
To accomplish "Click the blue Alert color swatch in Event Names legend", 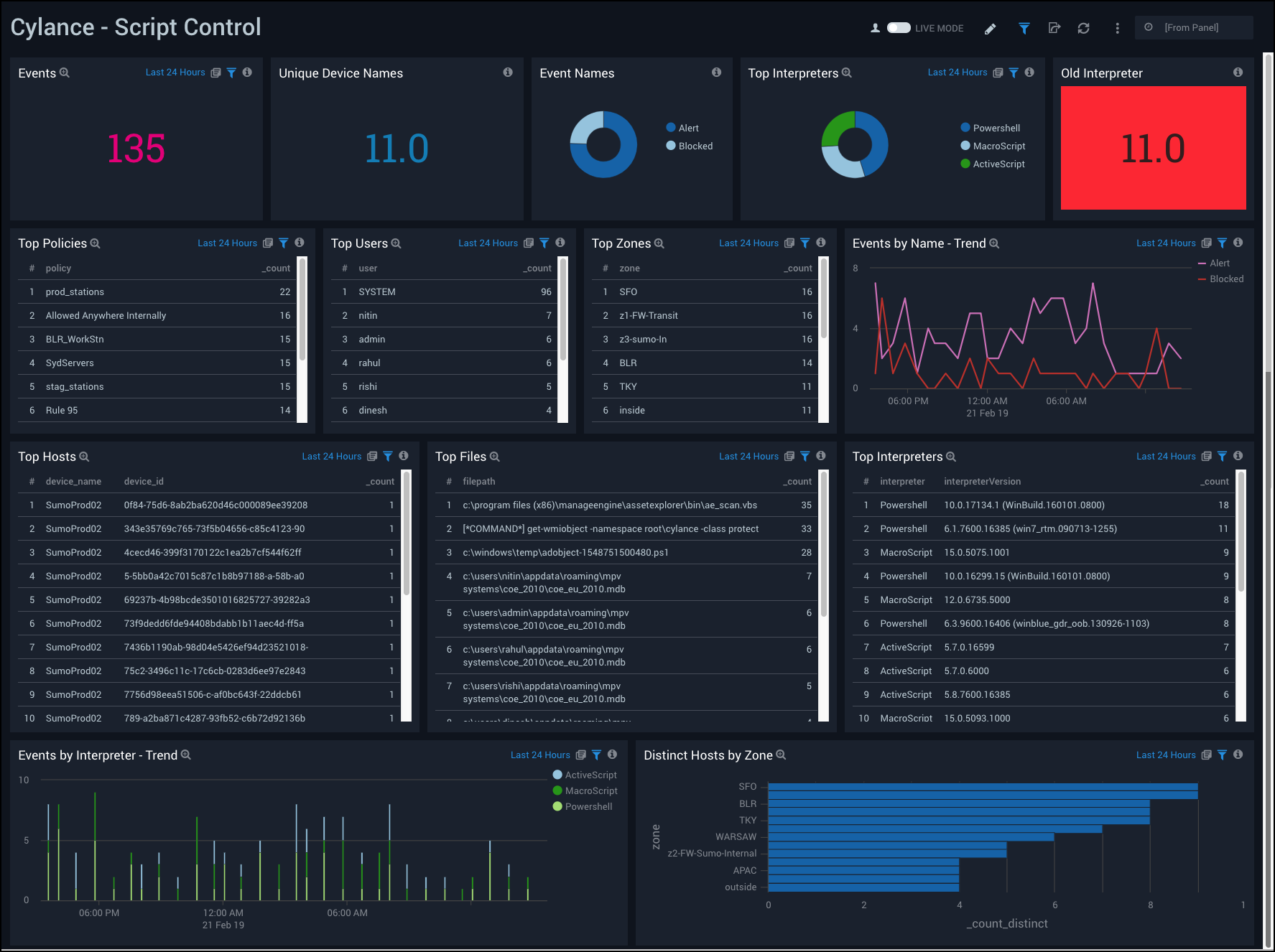I will click(669, 127).
